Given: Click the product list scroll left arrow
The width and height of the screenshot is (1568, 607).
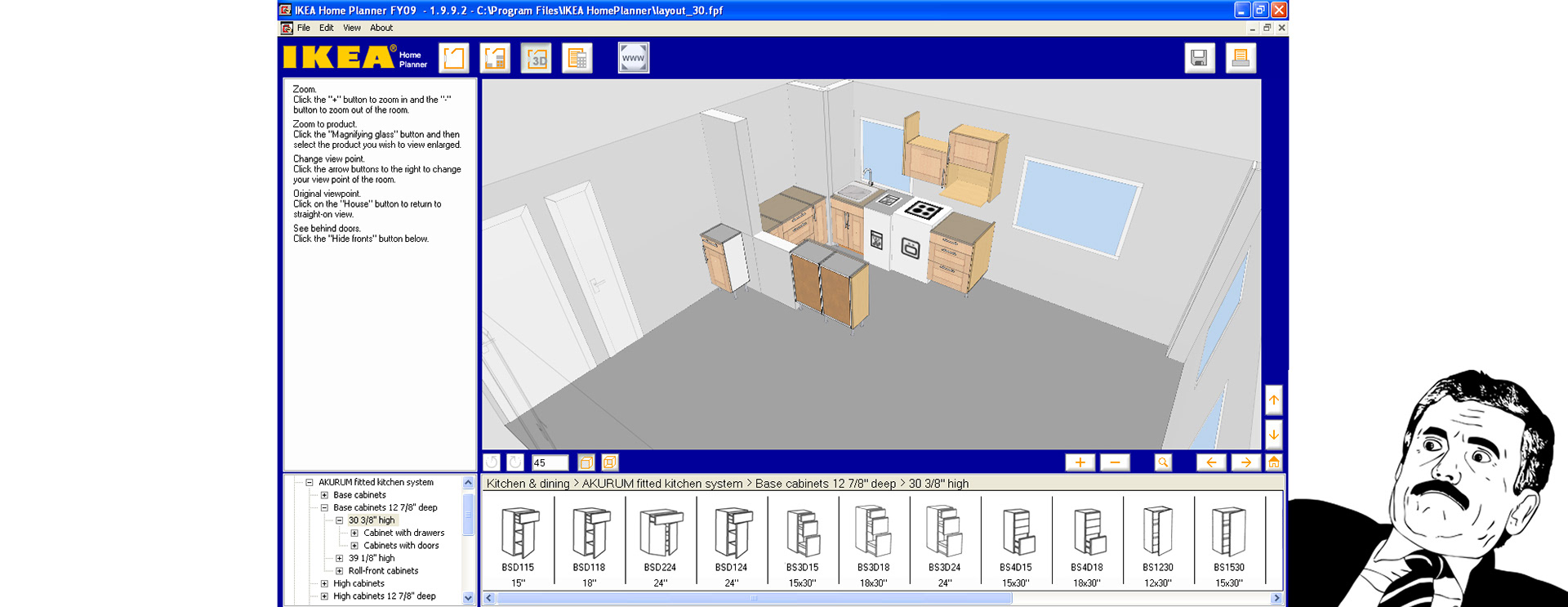Looking at the screenshot, I should 489,598.
